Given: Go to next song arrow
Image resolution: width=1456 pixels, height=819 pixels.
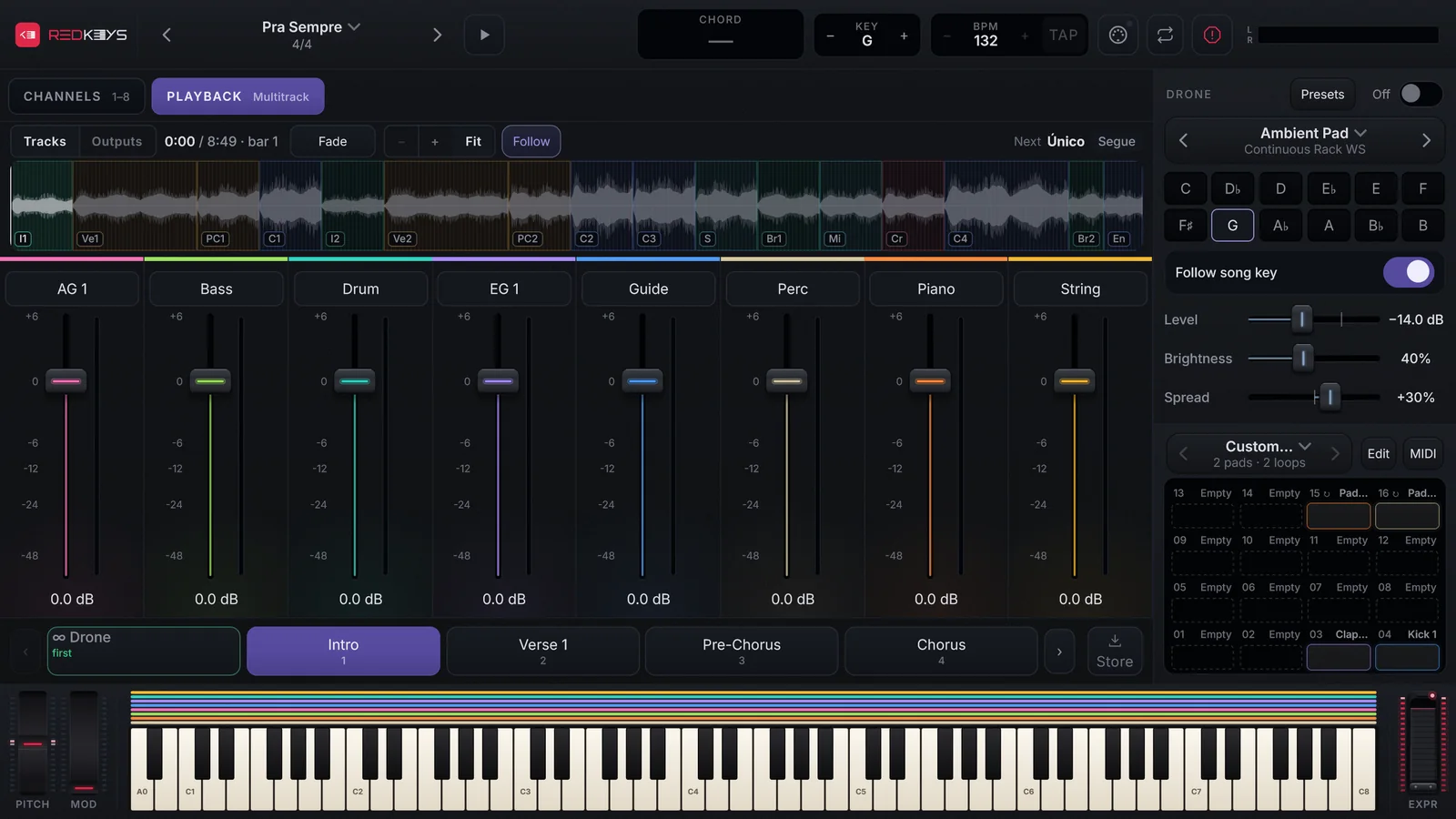Looking at the screenshot, I should pos(437,35).
